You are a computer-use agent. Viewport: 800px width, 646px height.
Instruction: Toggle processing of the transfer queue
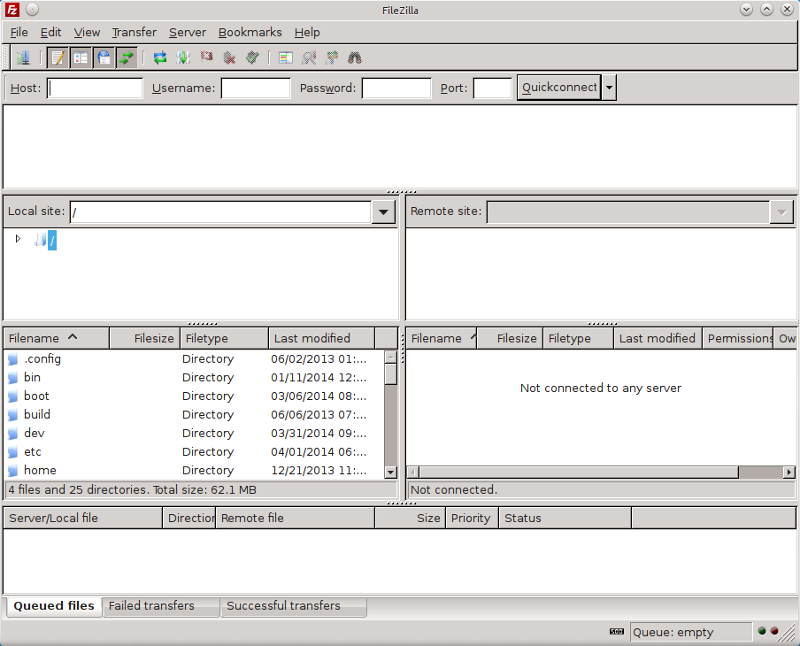(183, 58)
